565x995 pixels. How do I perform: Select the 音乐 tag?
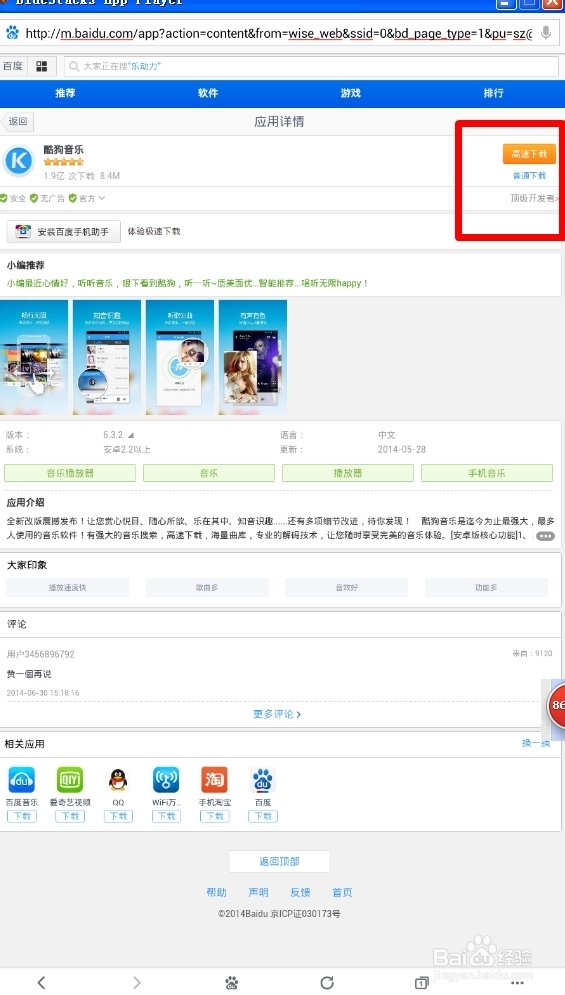pyautogui.click(x=209, y=473)
